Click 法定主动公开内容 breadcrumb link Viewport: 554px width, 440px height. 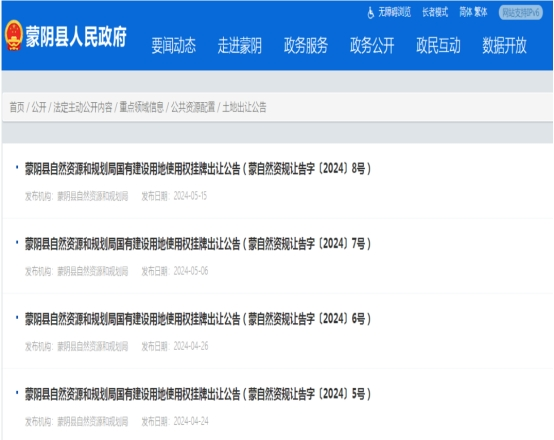click(x=83, y=107)
